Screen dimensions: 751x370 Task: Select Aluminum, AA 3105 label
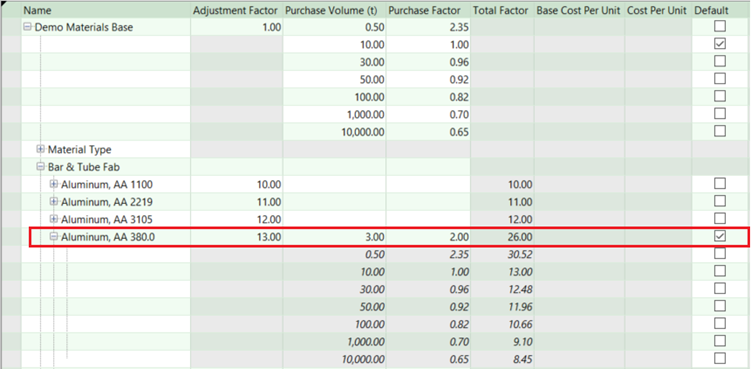[x=107, y=220]
